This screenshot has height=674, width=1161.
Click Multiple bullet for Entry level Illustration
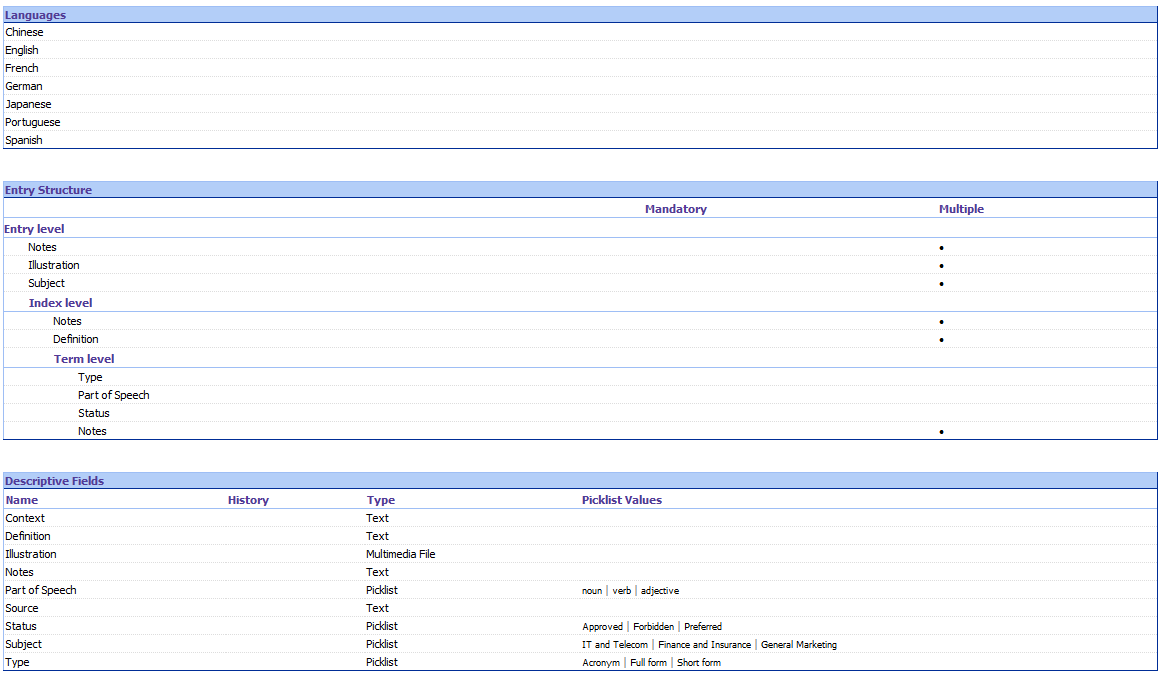click(x=941, y=266)
